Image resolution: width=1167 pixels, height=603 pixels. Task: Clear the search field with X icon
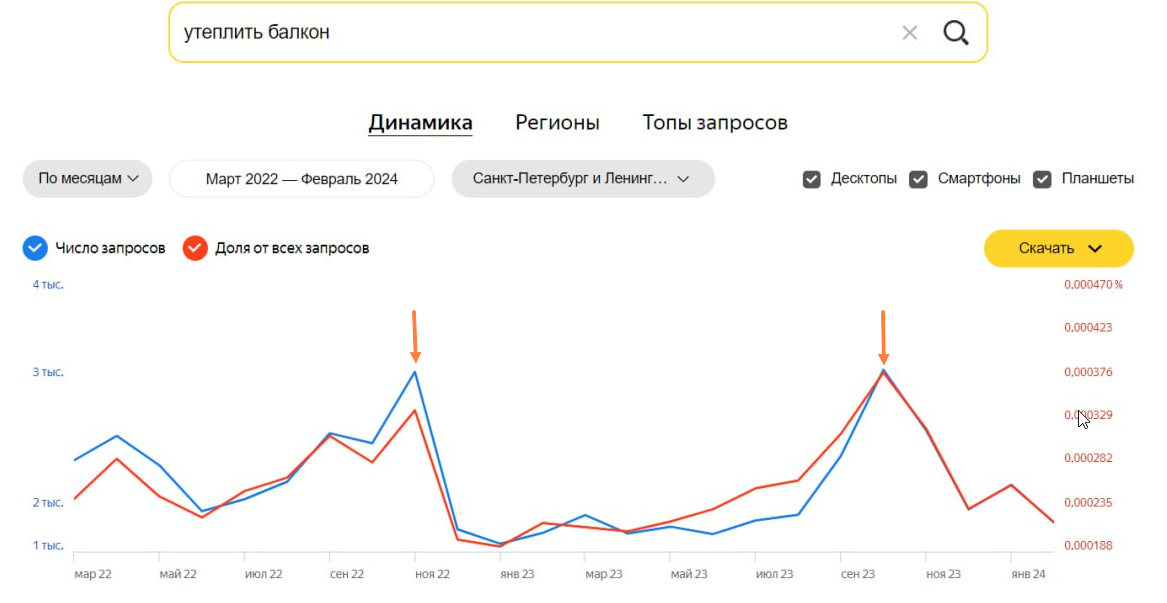pos(909,33)
